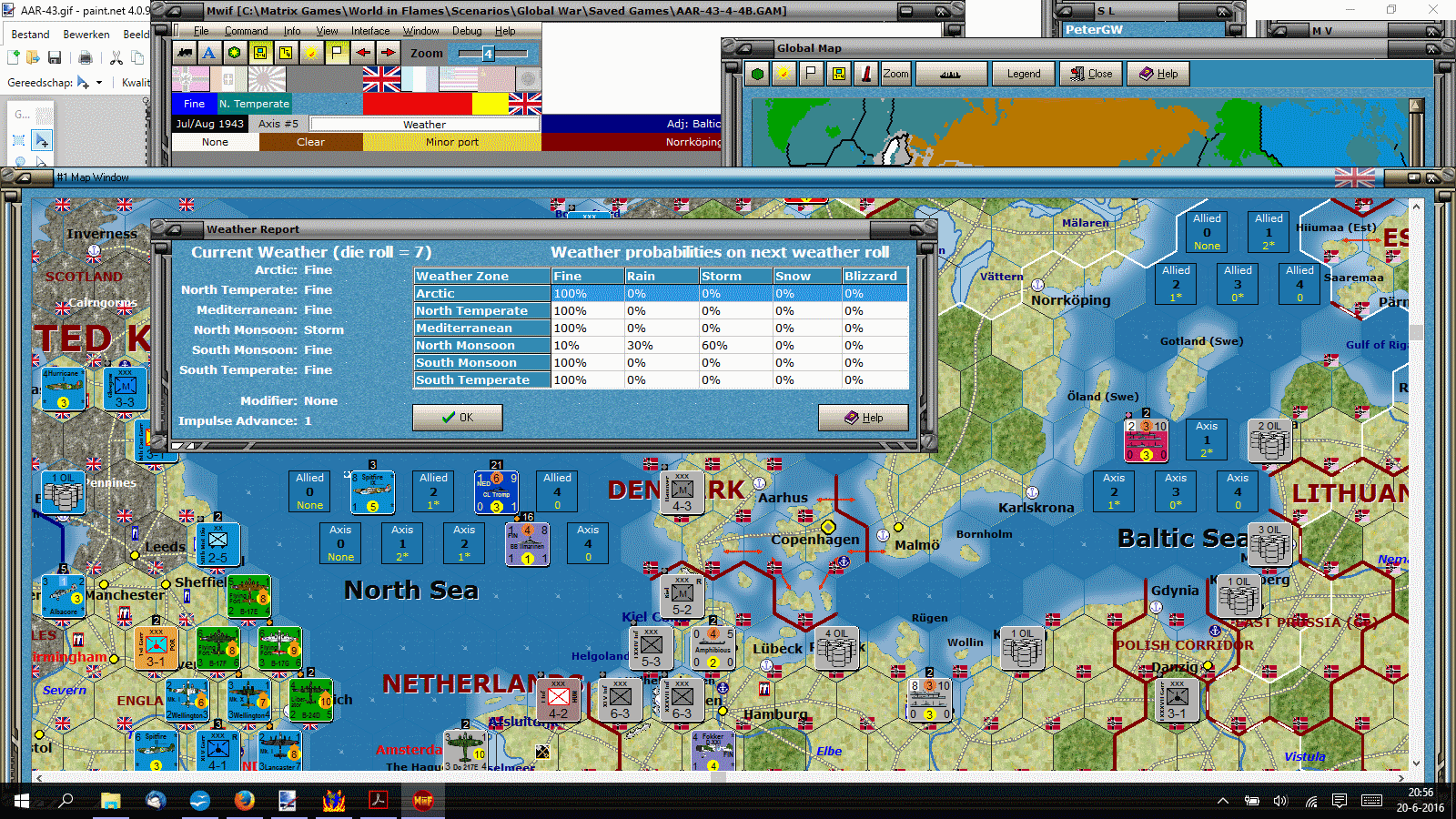Open the Command menu
The height and width of the screenshot is (819, 1456).
[246, 31]
